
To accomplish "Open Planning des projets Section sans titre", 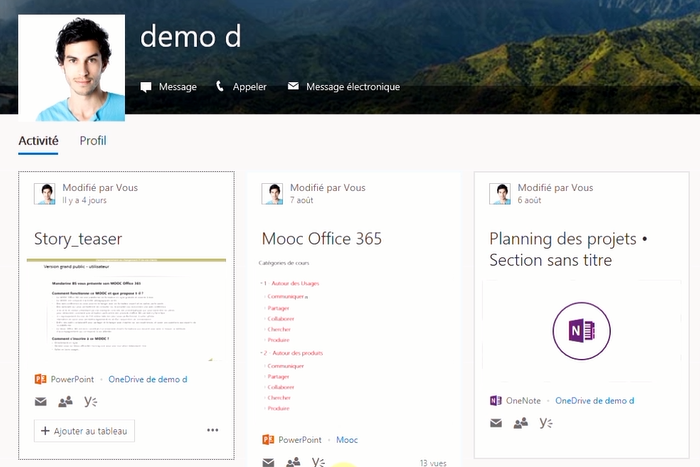I will pyautogui.click(x=568, y=249).
